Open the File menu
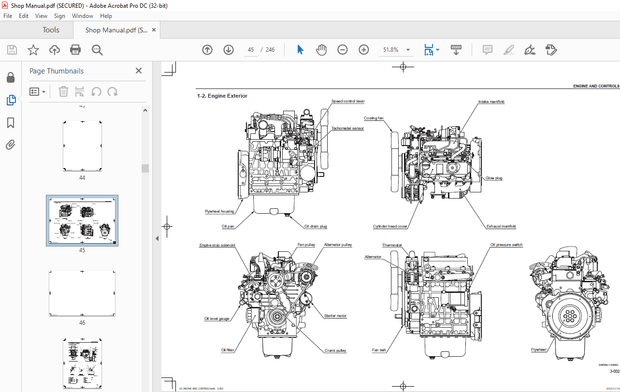Viewport: 620px width, 392px height. (8, 16)
